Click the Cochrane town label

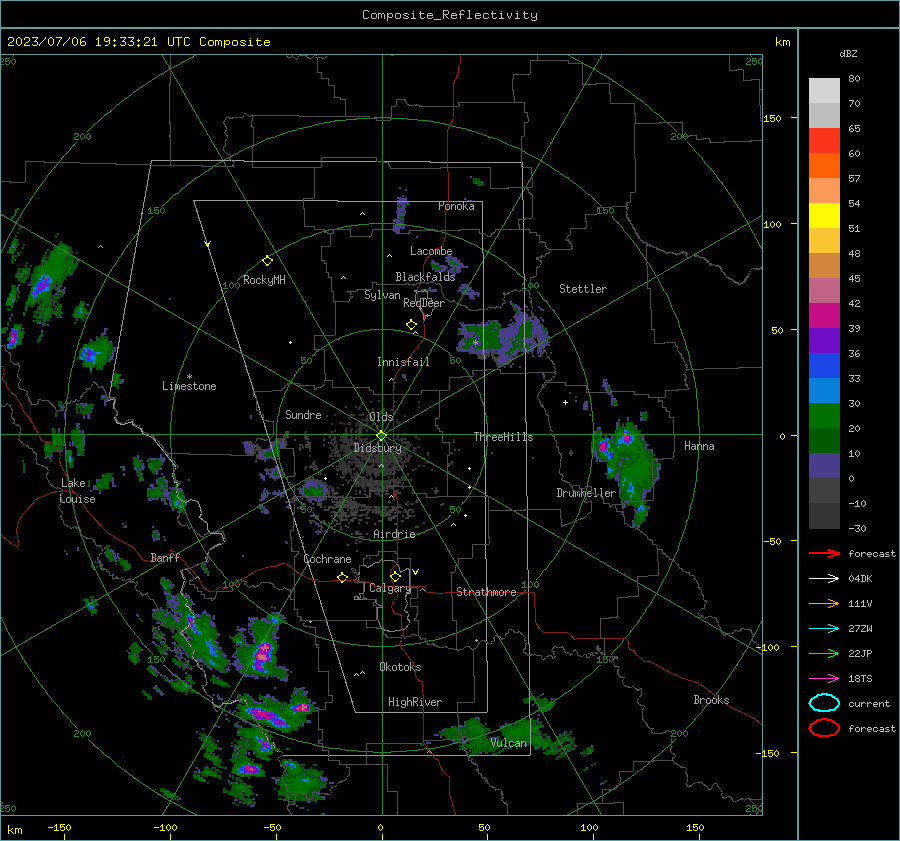pyautogui.click(x=327, y=559)
